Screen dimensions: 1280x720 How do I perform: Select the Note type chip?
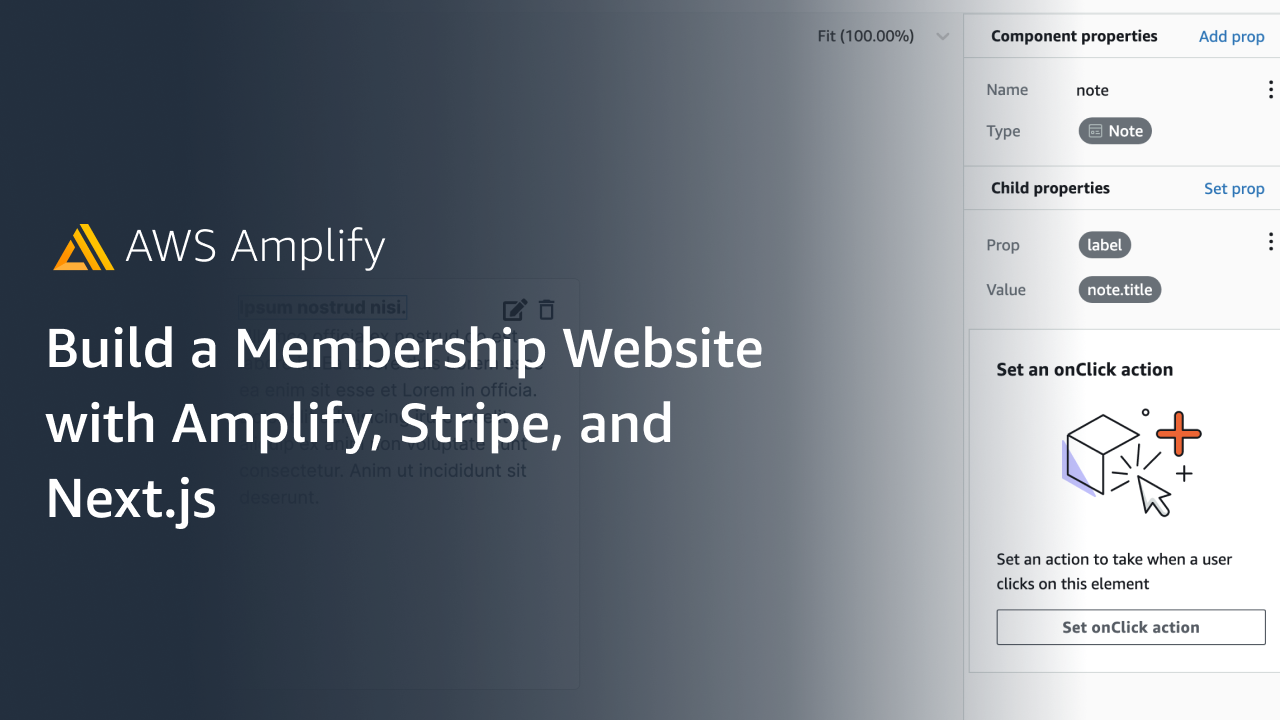[1115, 131]
